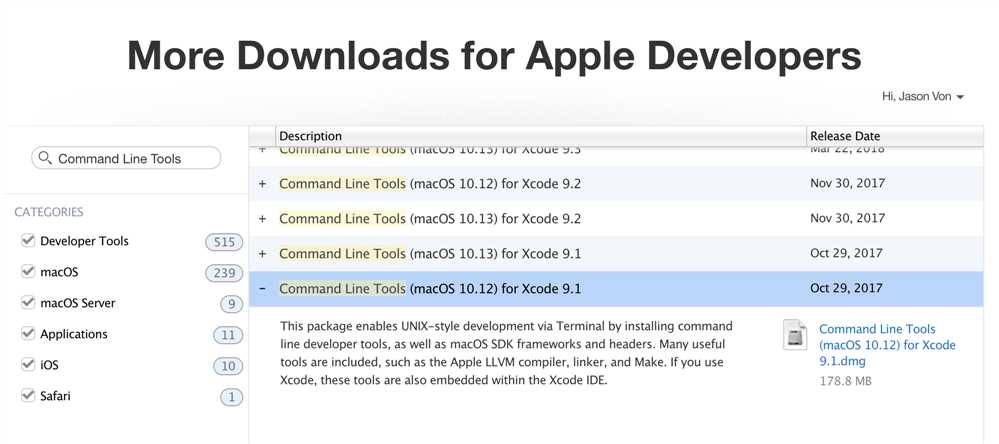
Task: Select the Applications category label
Action: tap(74, 334)
